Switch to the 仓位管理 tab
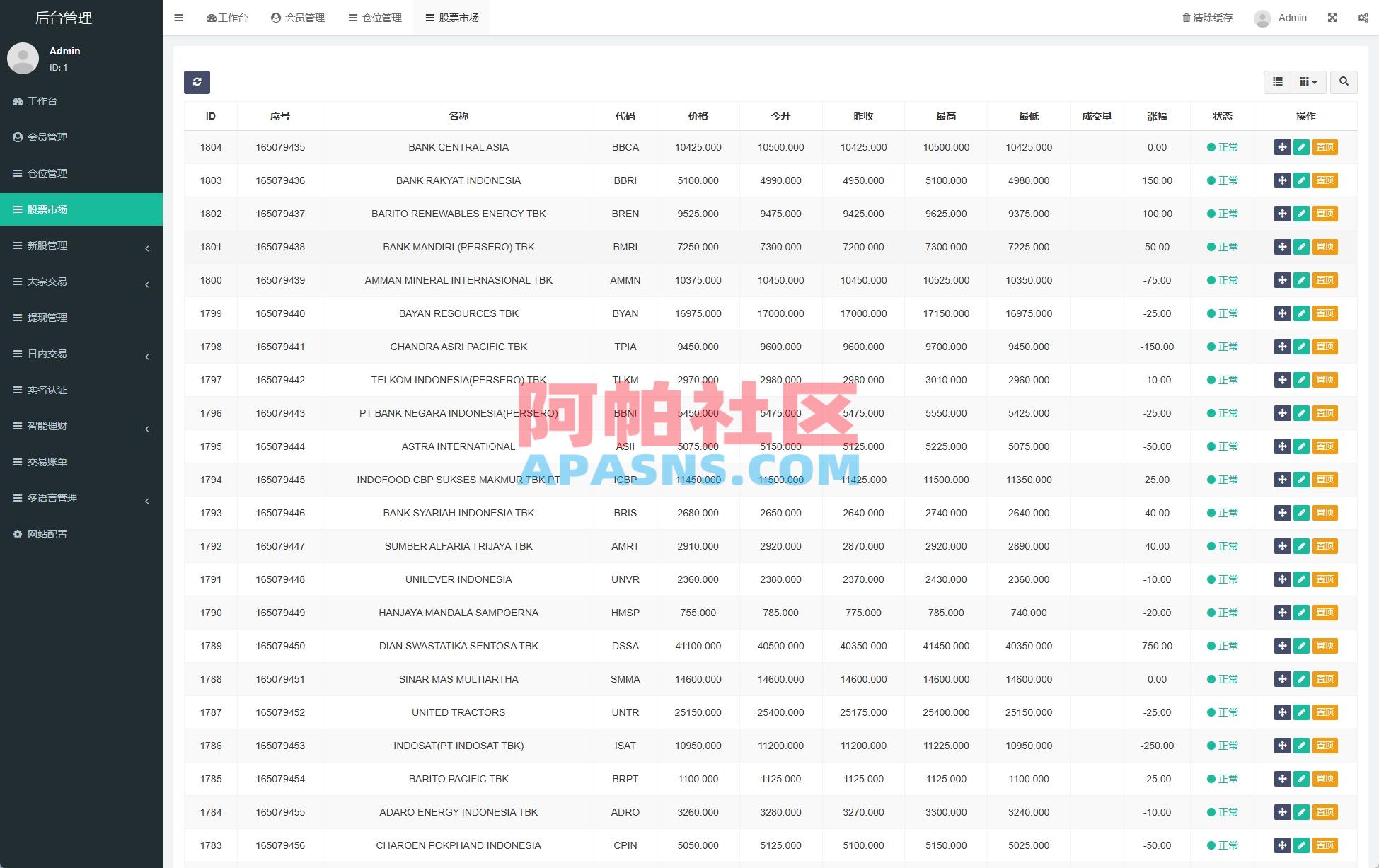 point(374,17)
